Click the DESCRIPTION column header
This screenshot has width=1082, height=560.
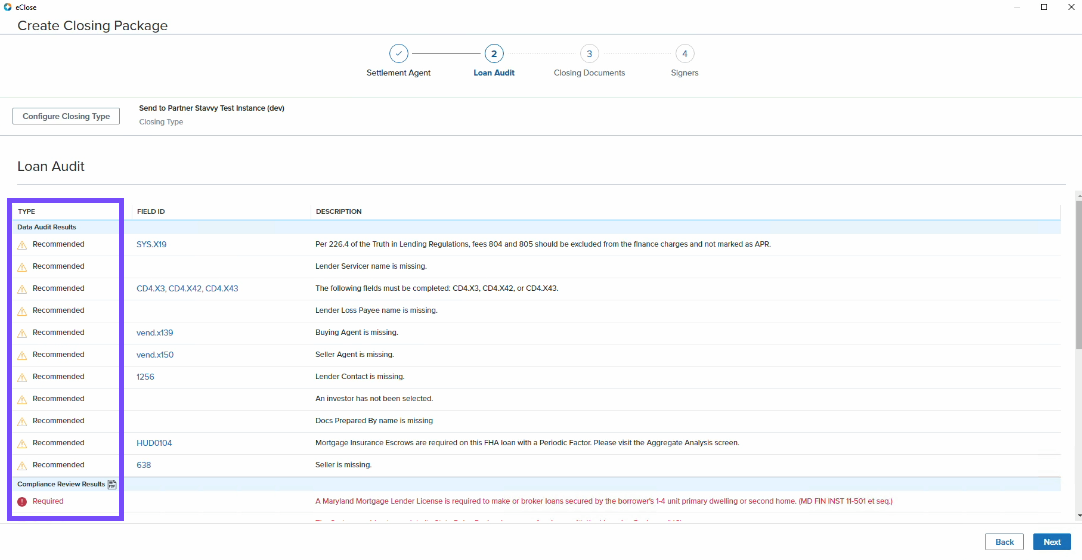click(339, 212)
